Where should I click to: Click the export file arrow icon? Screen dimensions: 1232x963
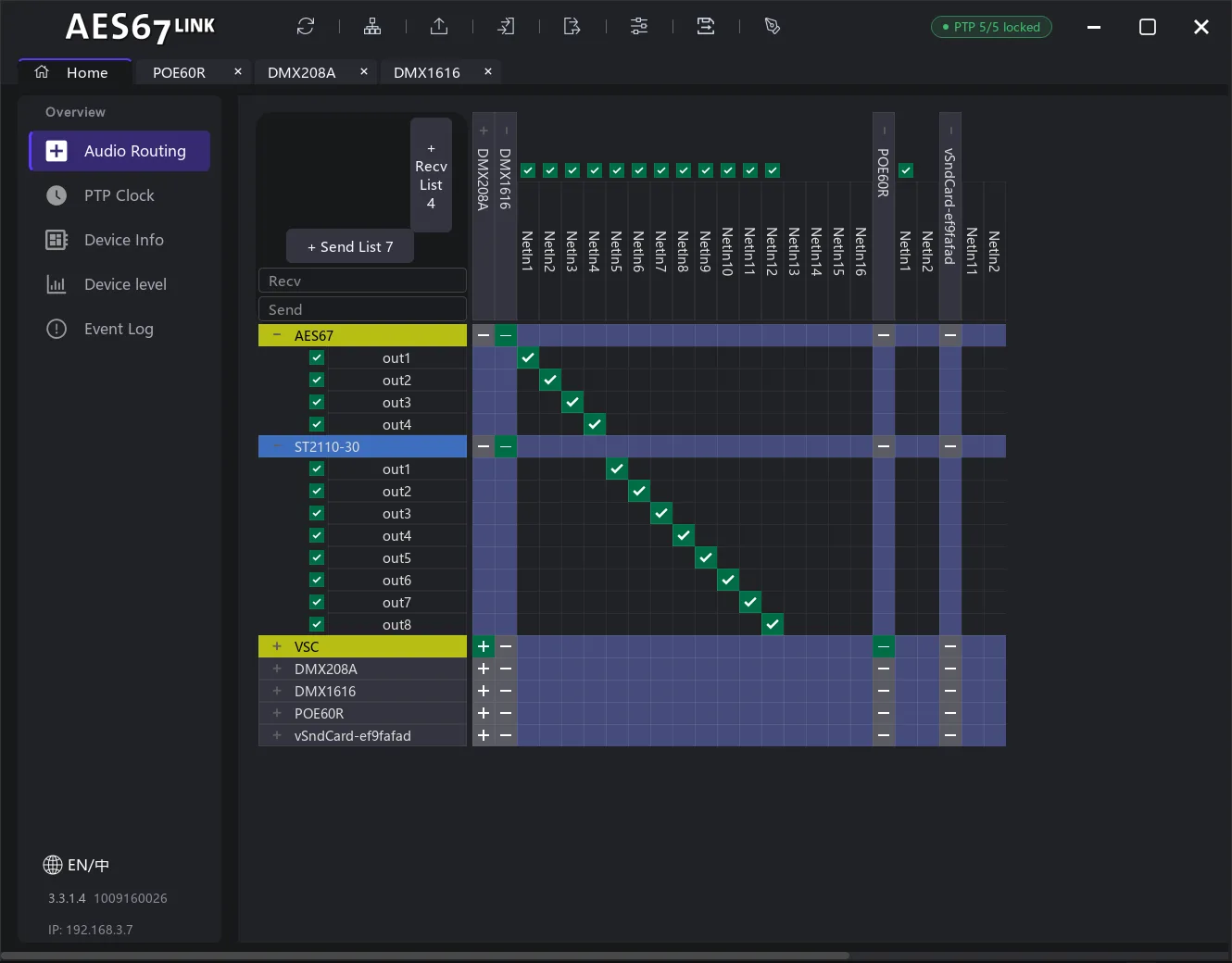(572, 26)
